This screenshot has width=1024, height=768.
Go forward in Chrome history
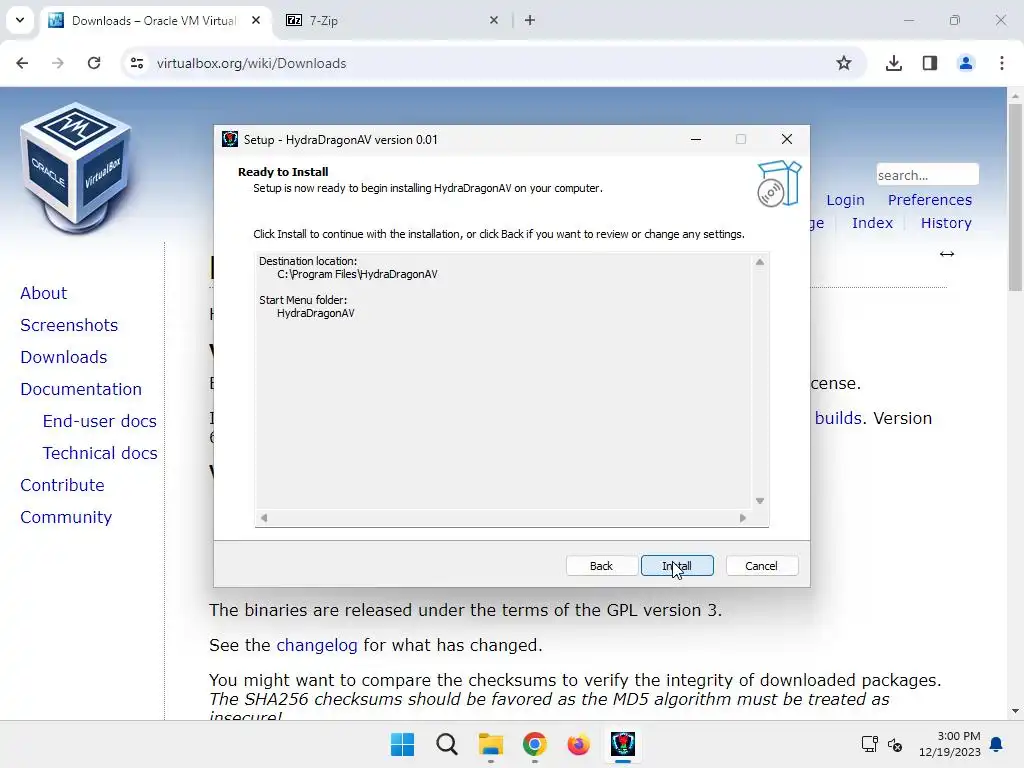(58, 63)
